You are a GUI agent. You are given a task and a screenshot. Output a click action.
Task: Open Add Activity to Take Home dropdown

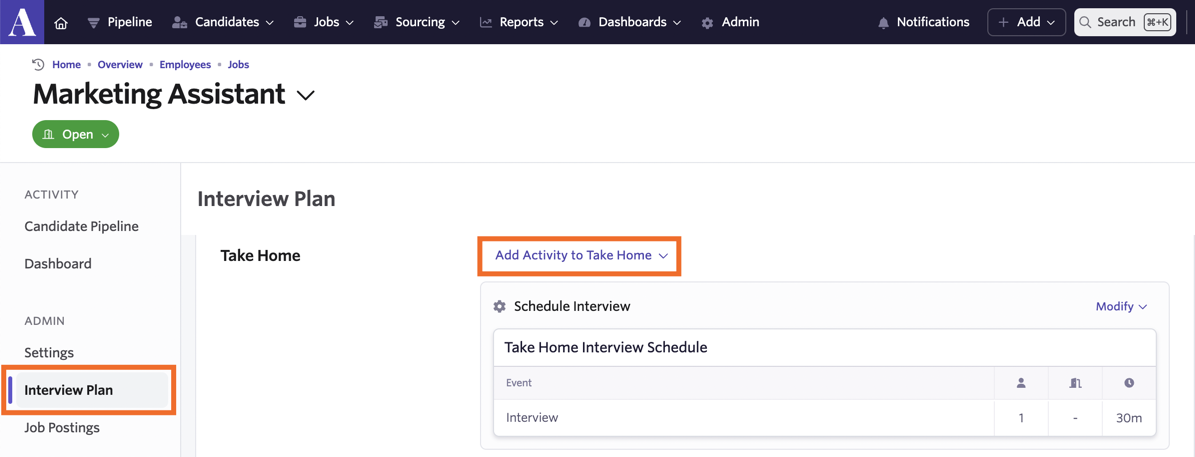pyautogui.click(x=581, y=255)
